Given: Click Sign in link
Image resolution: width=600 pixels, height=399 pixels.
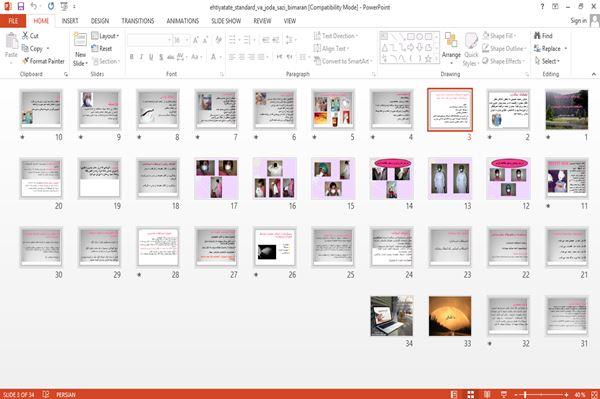Looking at the screenshot, I should 578,21.
